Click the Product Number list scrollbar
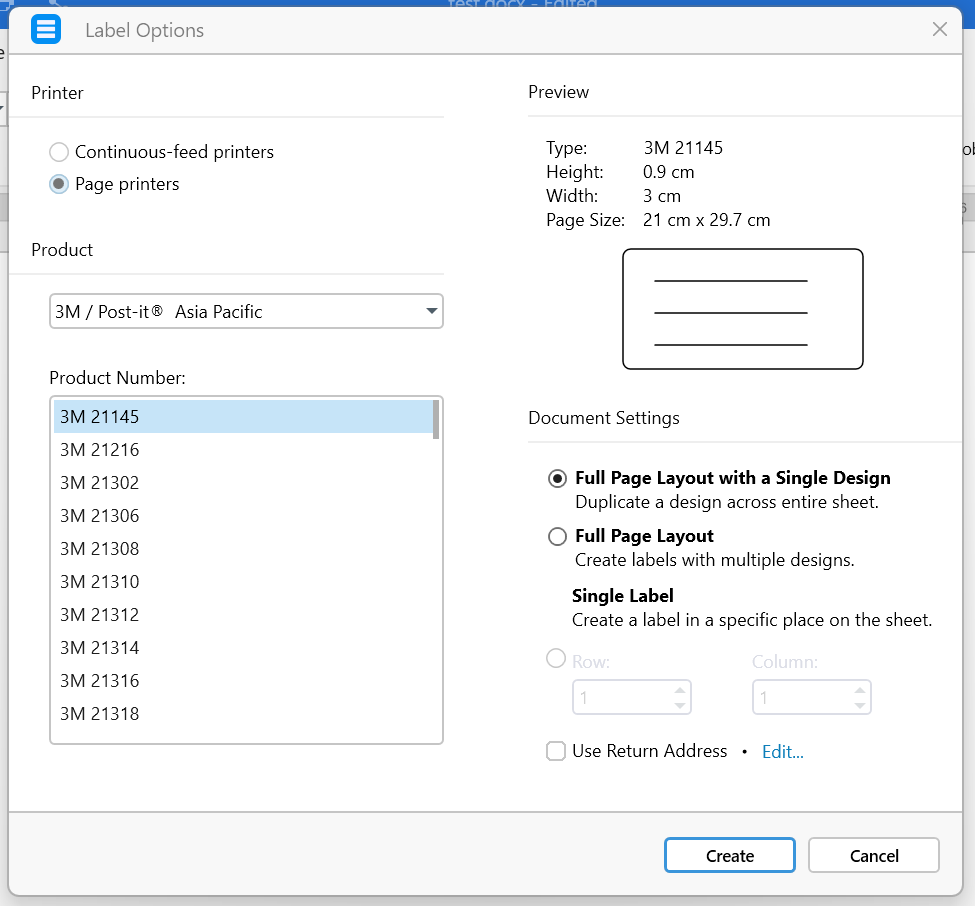This screenshot has width=975, height=906. point(436,420)
